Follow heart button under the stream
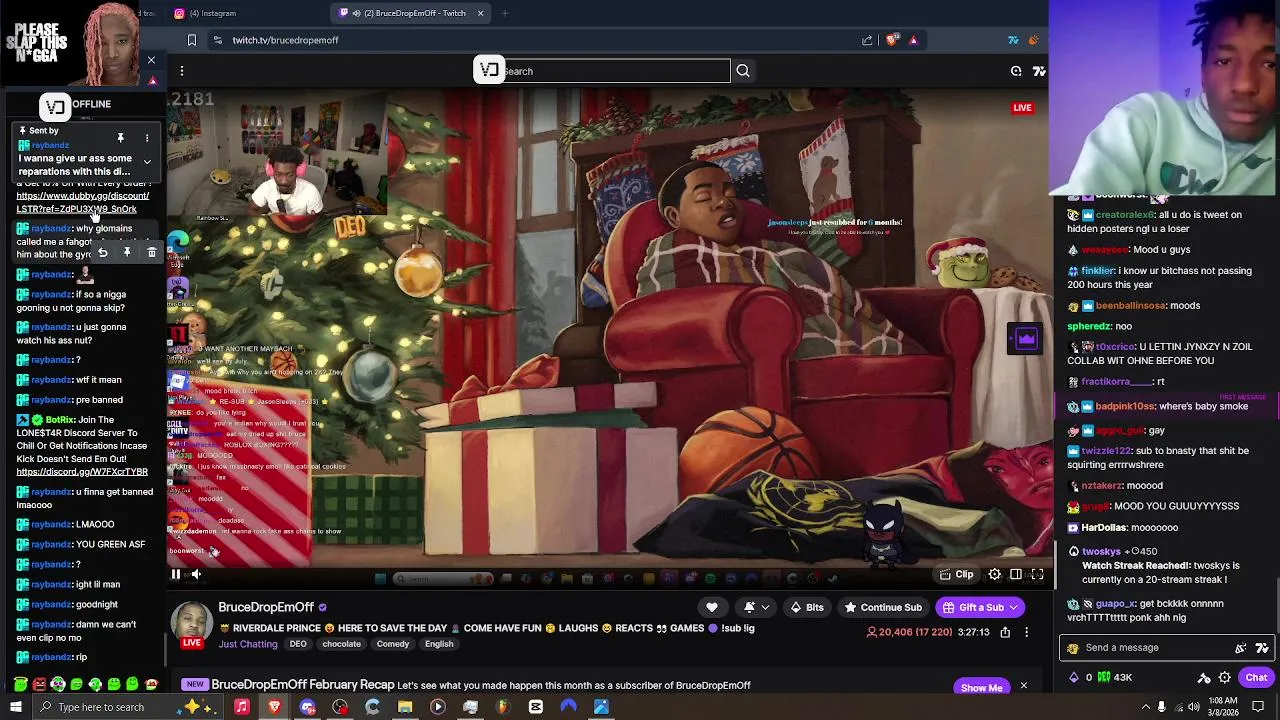1280x720 pixels. [712, 607]
